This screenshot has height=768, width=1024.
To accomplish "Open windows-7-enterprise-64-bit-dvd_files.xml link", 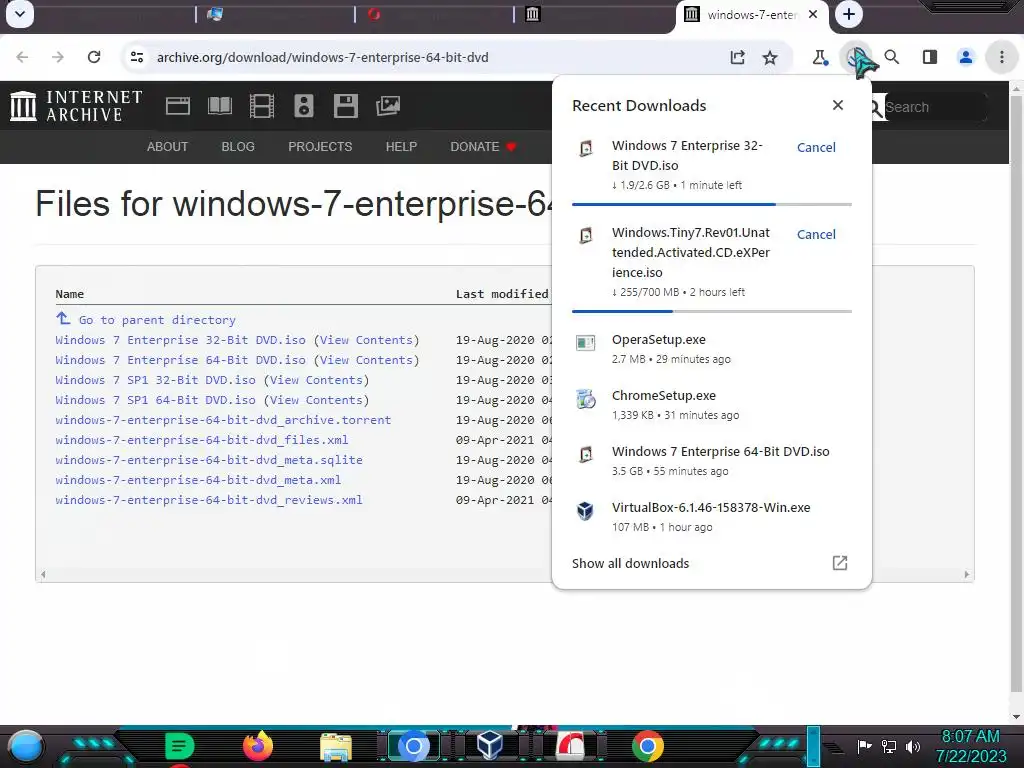I will coord(202,440).
